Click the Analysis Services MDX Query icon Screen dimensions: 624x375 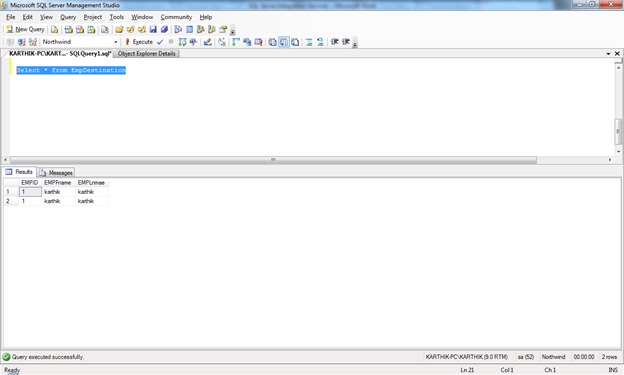click(x=68, y=29)
